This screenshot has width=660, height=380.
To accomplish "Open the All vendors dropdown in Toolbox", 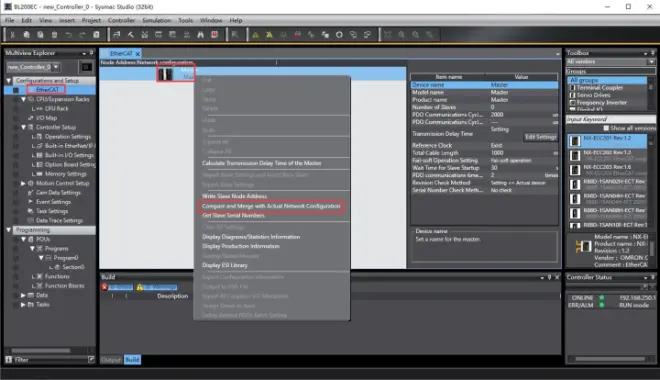I will (x=610, y=61).
